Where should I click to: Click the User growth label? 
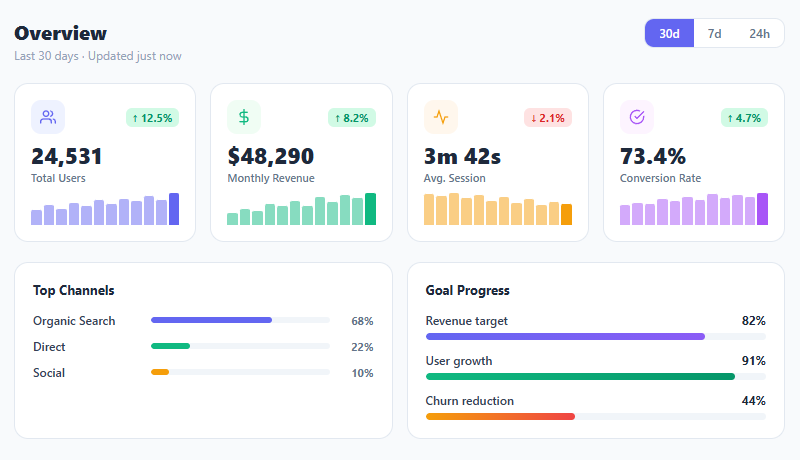click(459, 361)
